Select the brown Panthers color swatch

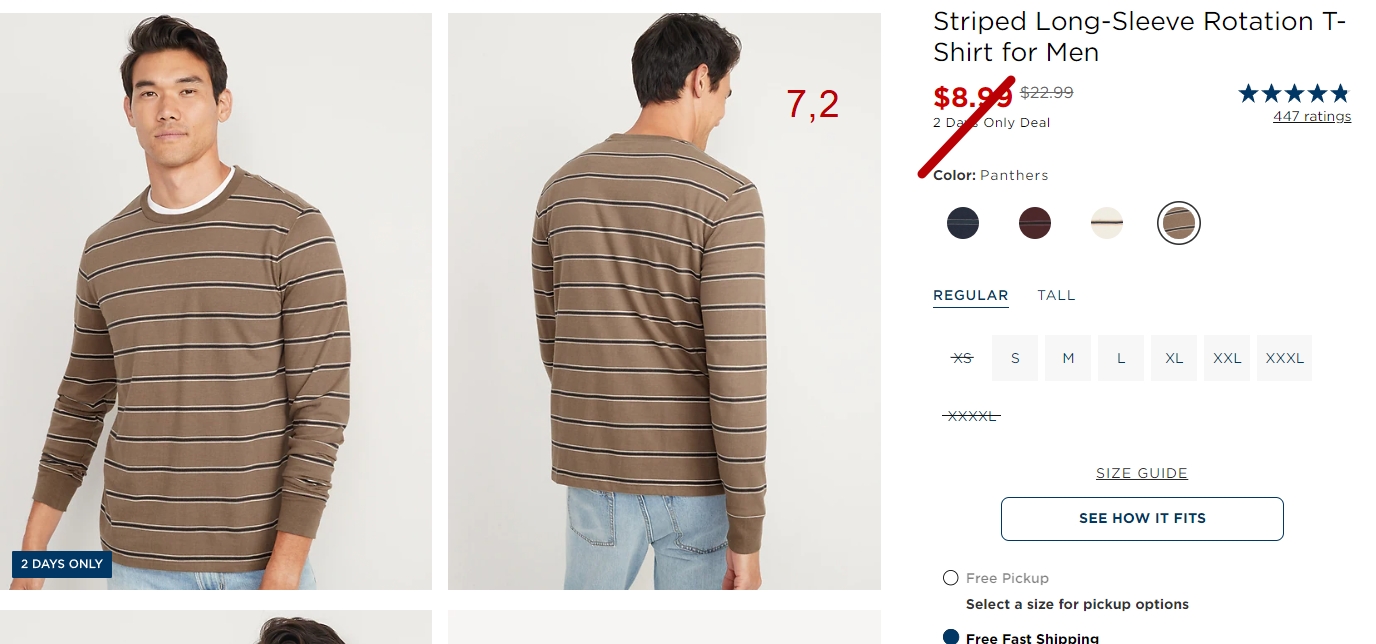pos(1178,223)
